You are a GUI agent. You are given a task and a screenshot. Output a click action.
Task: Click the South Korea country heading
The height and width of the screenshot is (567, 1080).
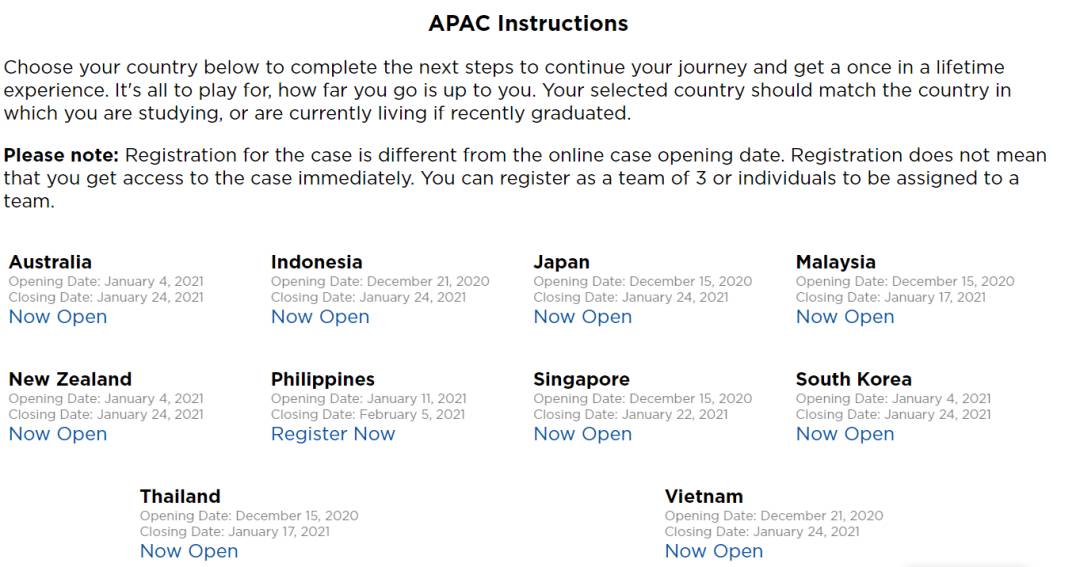point(854,379)
